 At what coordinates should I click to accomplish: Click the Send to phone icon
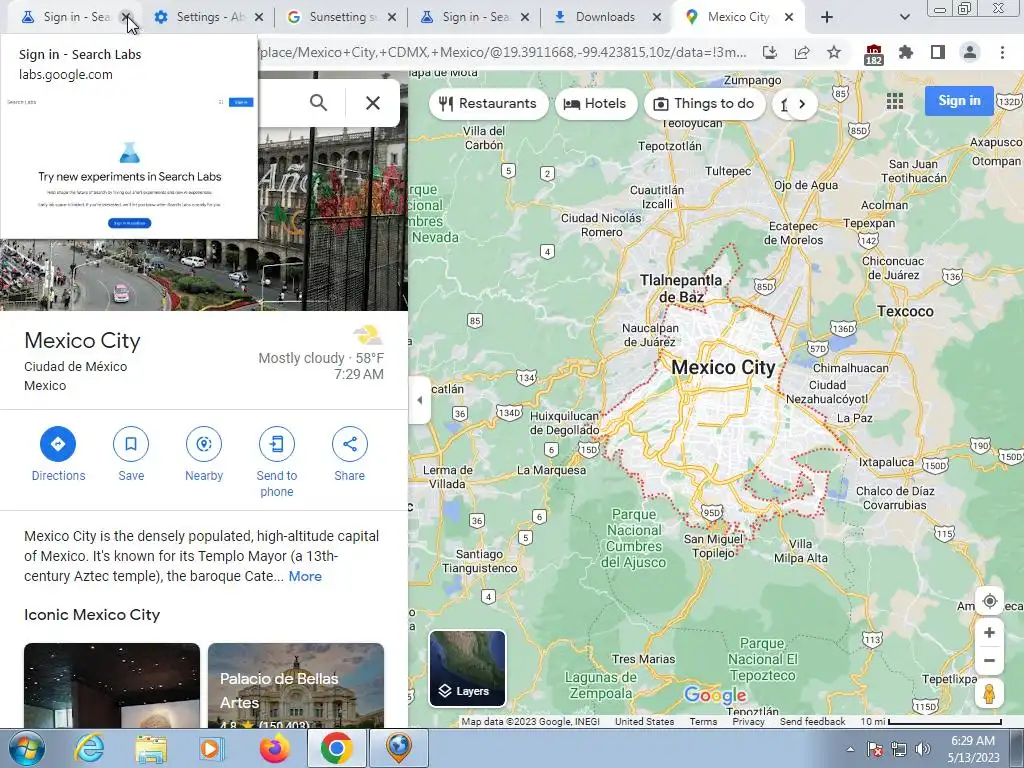277,444
